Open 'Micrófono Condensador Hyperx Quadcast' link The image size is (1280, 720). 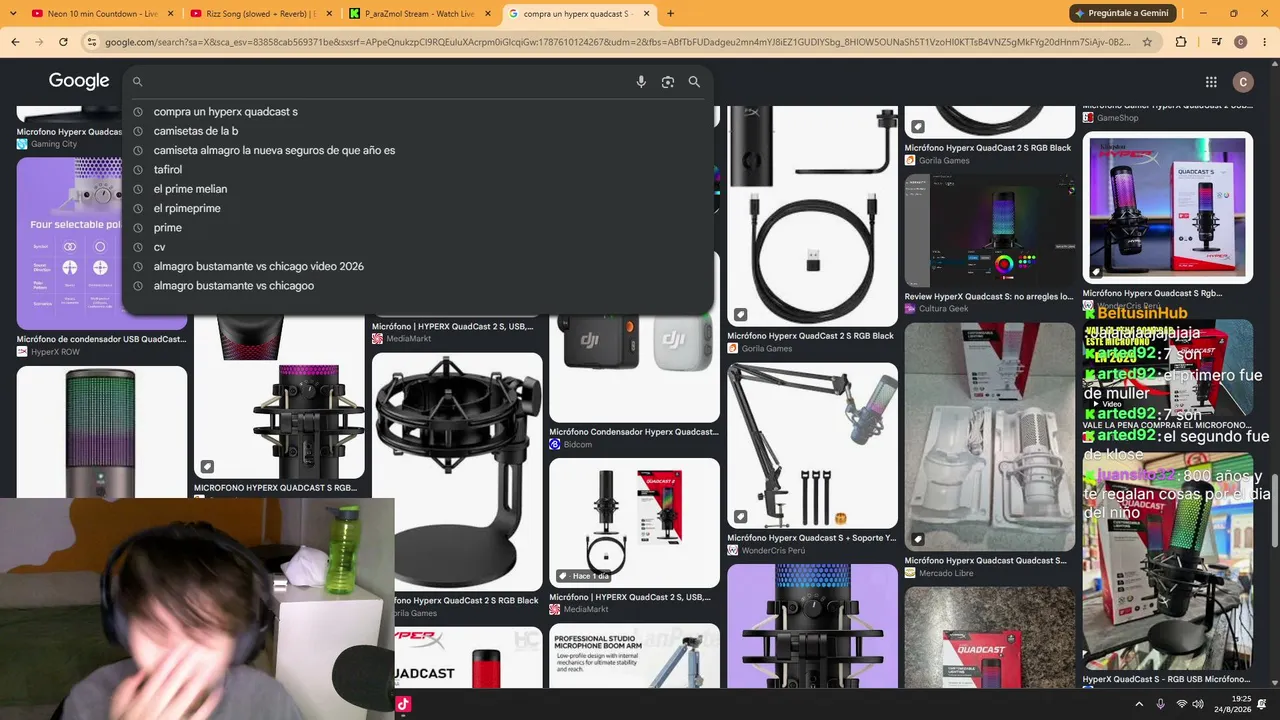tap(634, 432)
